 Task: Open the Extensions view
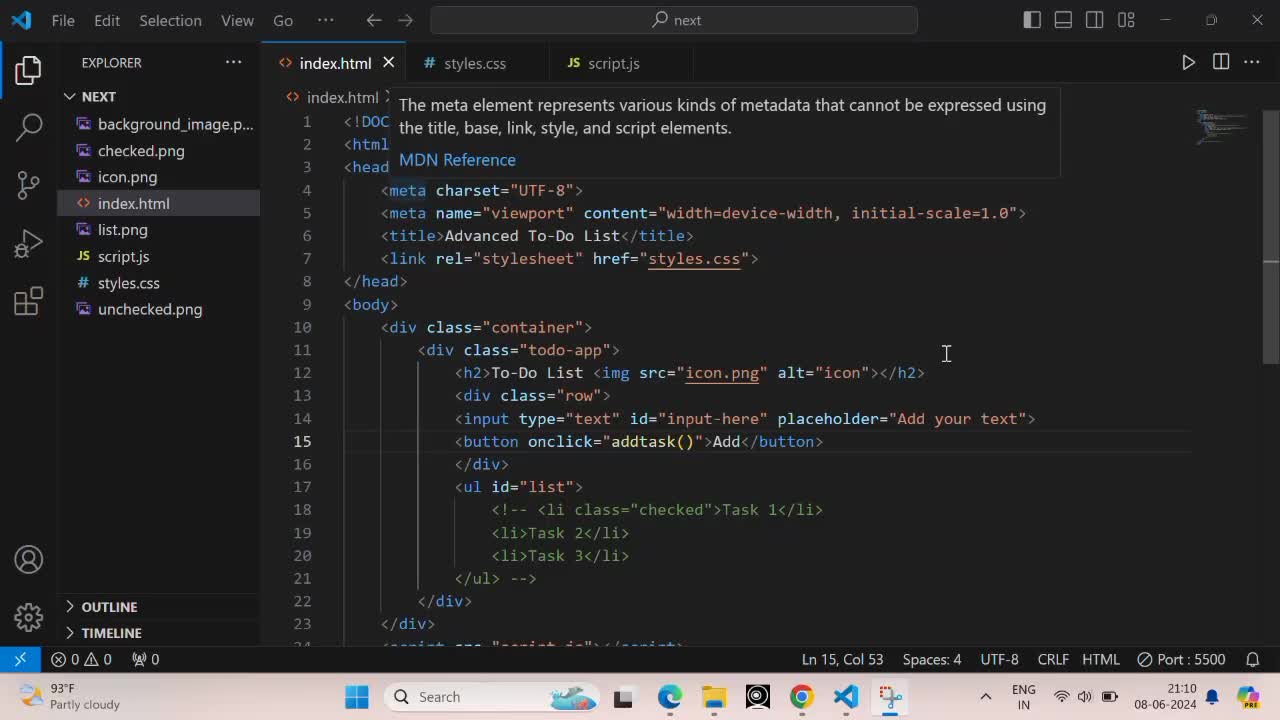[29, 301]
